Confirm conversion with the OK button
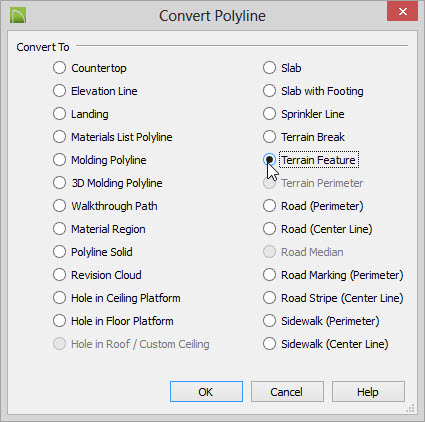This screenshot has width=425, height=422. point(206,392)
